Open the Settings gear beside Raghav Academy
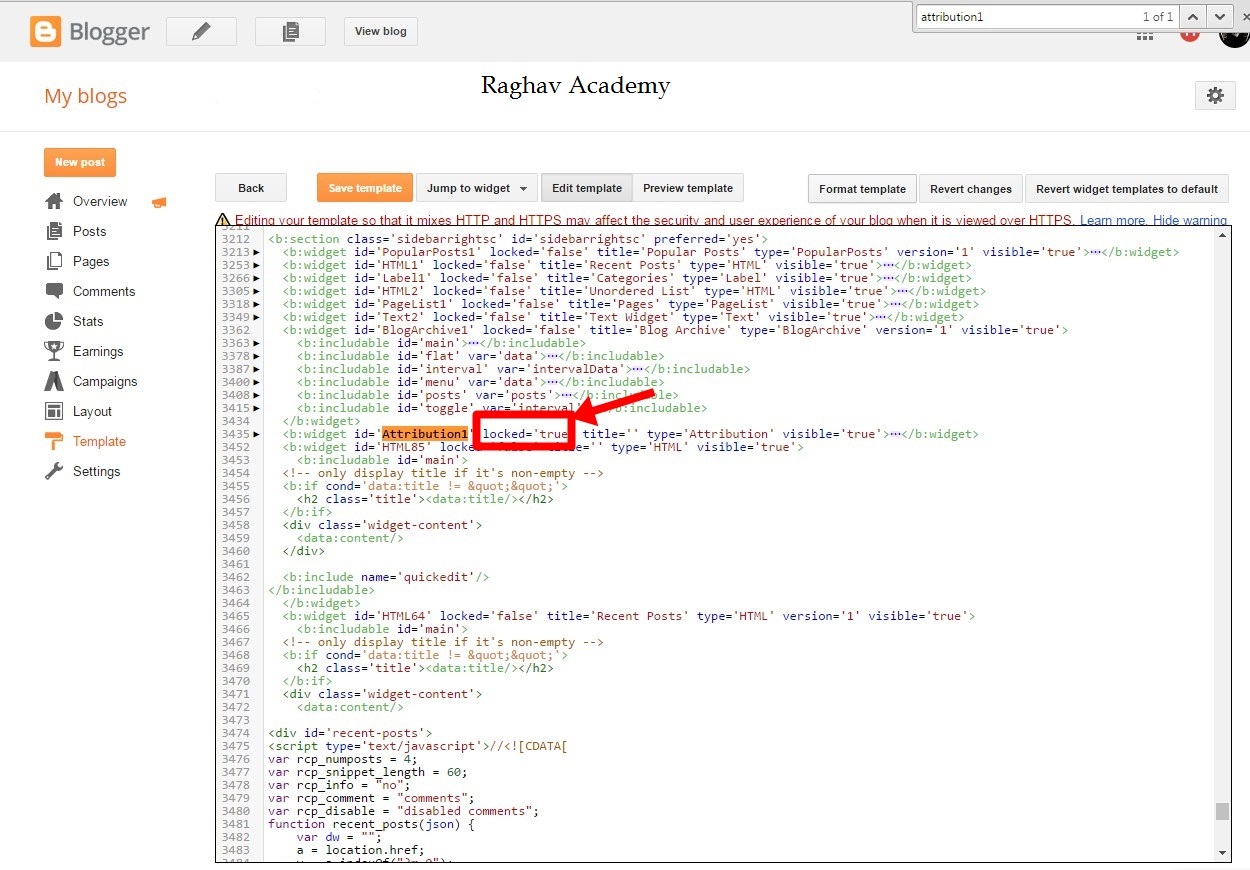Screen dimensions: 1250x870 [x=1215, y=95]
